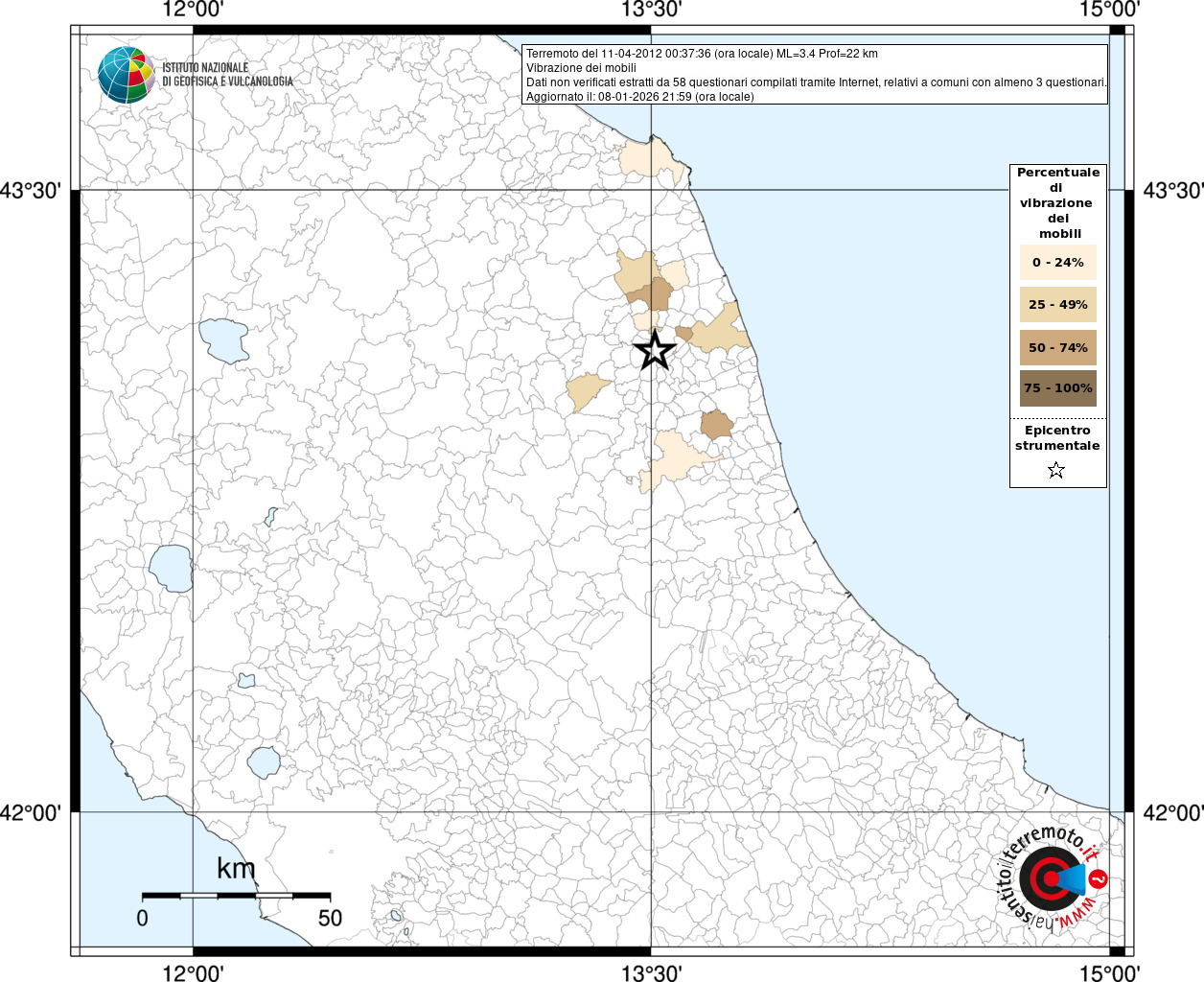The height and width of the screenshot is (982, 1204).
Task: Select Lake Trasimeno on the map
Action: click(x=224, y=340)
